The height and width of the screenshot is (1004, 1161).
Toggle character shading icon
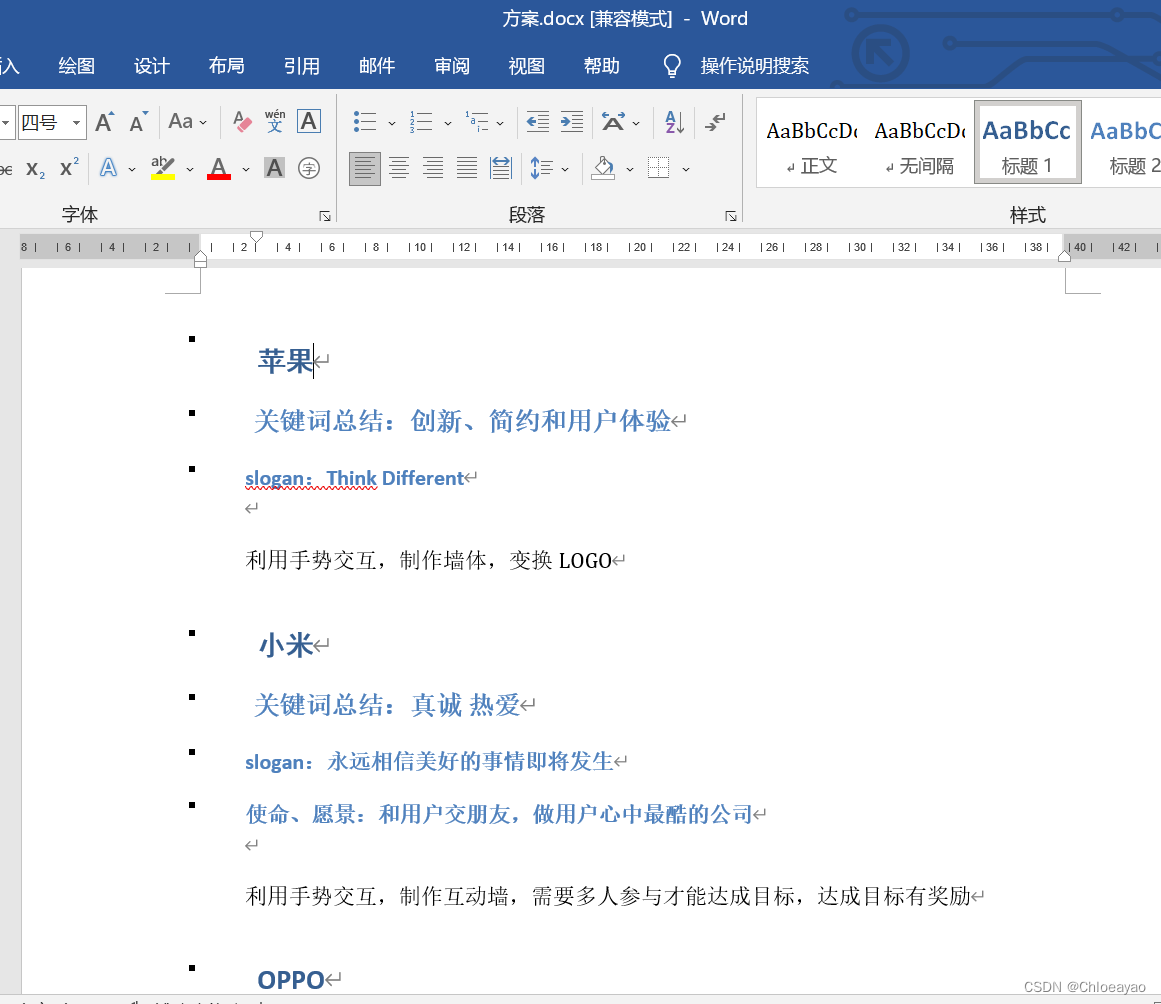[x=274, y=168]
